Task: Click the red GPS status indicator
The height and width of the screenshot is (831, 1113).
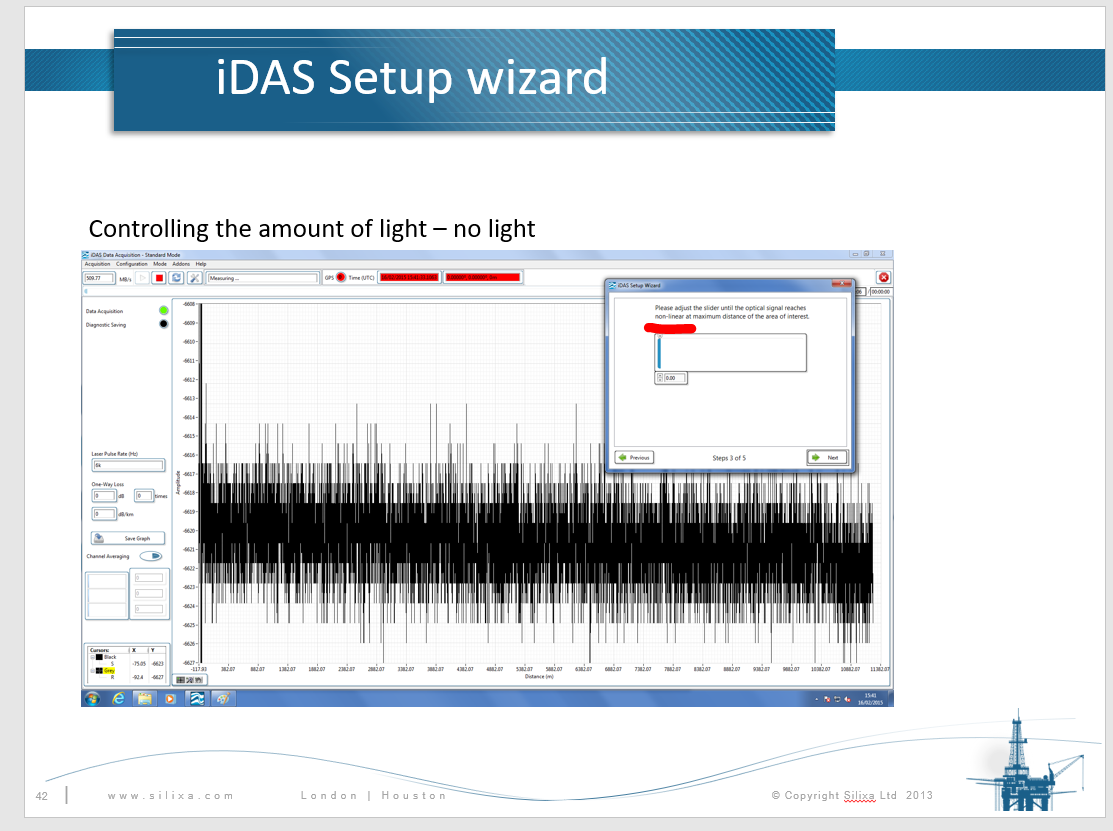Action: (x=341, y=277)
